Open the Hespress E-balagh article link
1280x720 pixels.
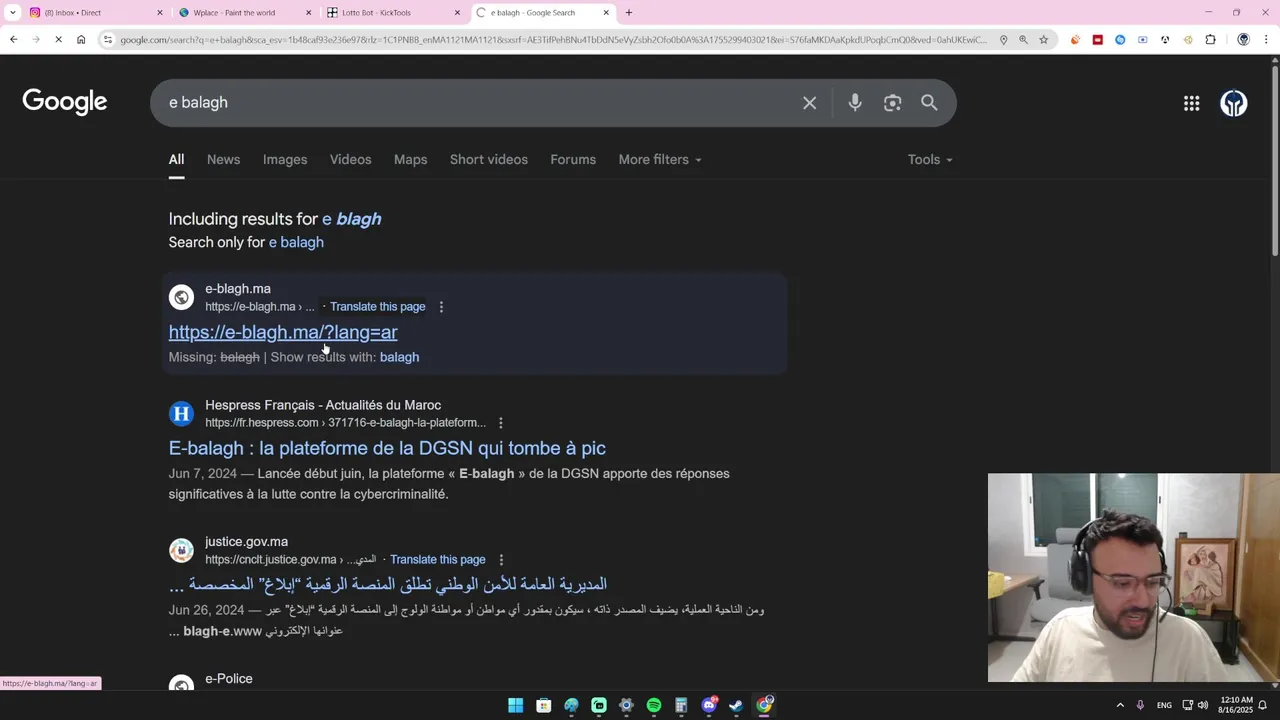(x=387, y=448)
